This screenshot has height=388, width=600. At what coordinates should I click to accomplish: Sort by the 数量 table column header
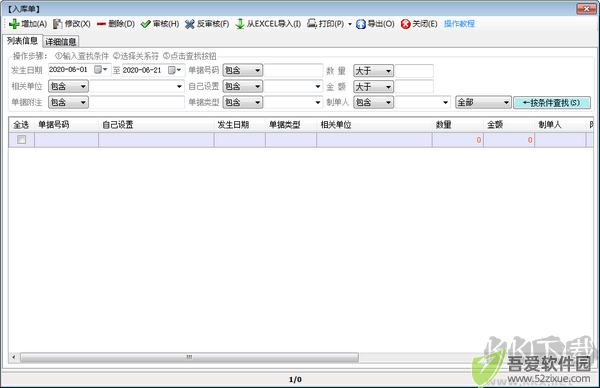(458, 125)
